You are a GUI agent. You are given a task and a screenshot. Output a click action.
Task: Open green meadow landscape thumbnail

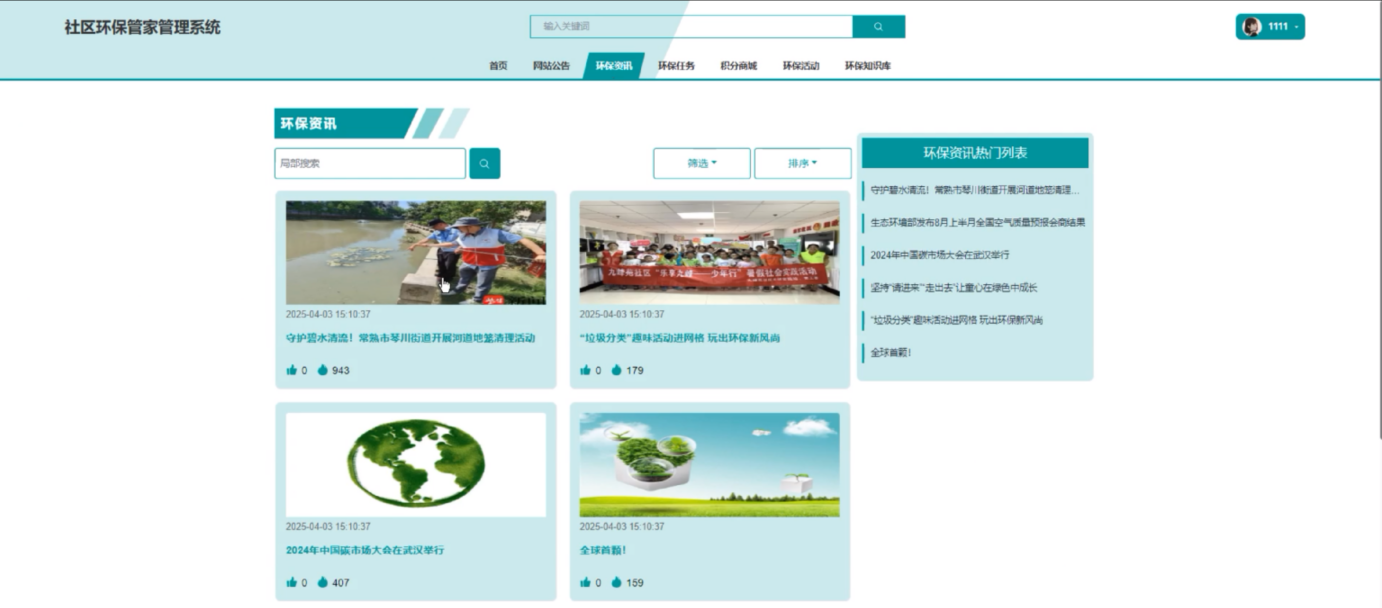click(x=710, y=465)
